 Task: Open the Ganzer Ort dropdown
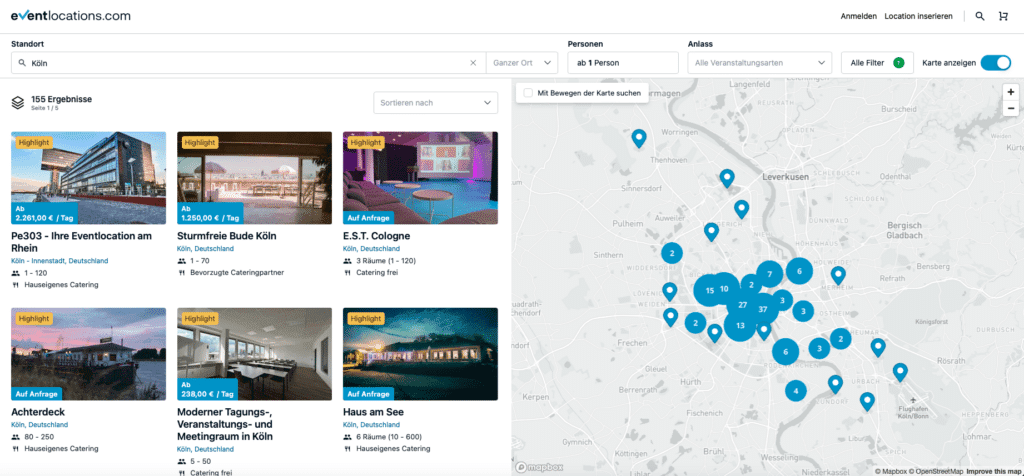tap(522, 63)
